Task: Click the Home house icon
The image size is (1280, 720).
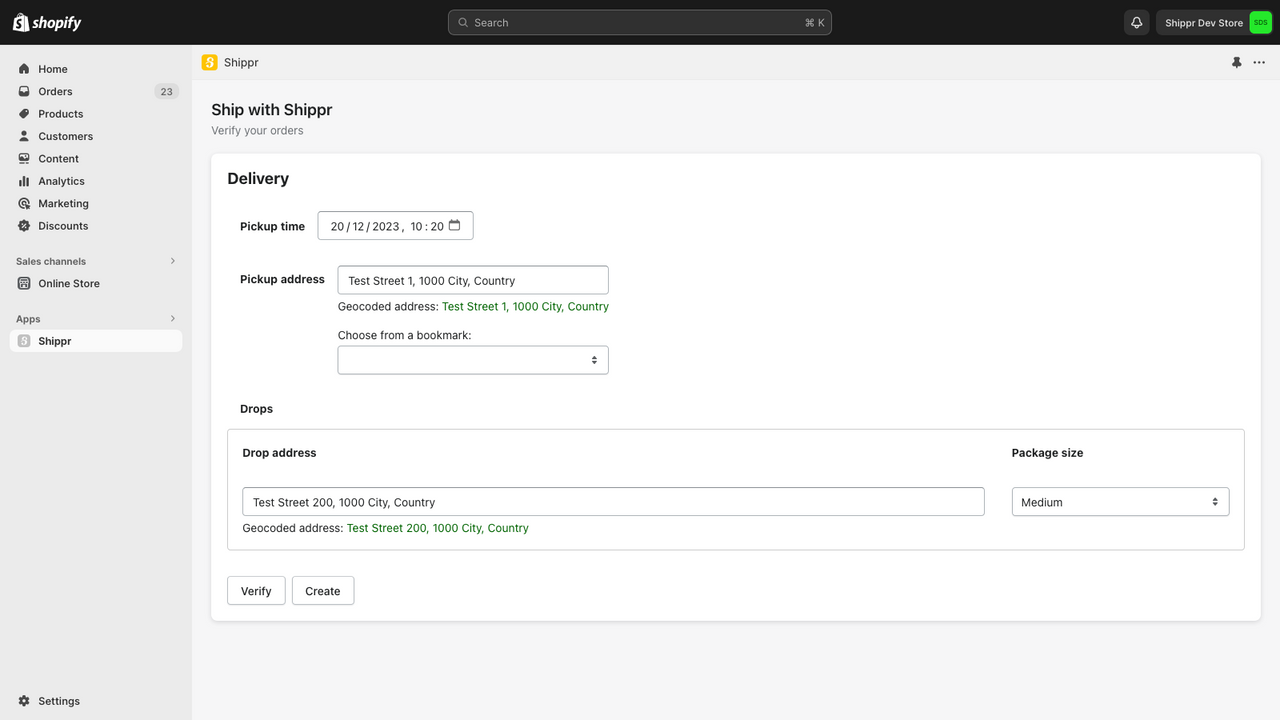Action: click(24, 69)
